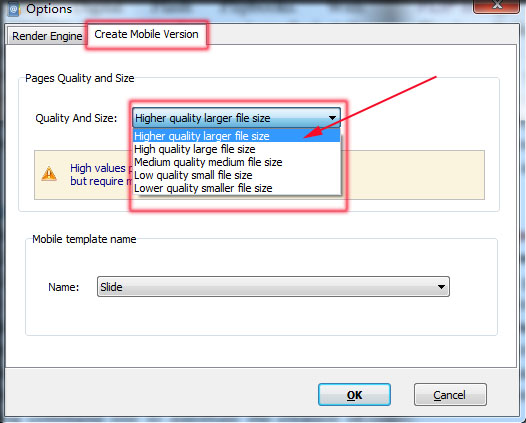Select the Create Mobile Version tab
The width and height of the screenshot is (526, 423).
pyautogui.click(x=146, y=34)
